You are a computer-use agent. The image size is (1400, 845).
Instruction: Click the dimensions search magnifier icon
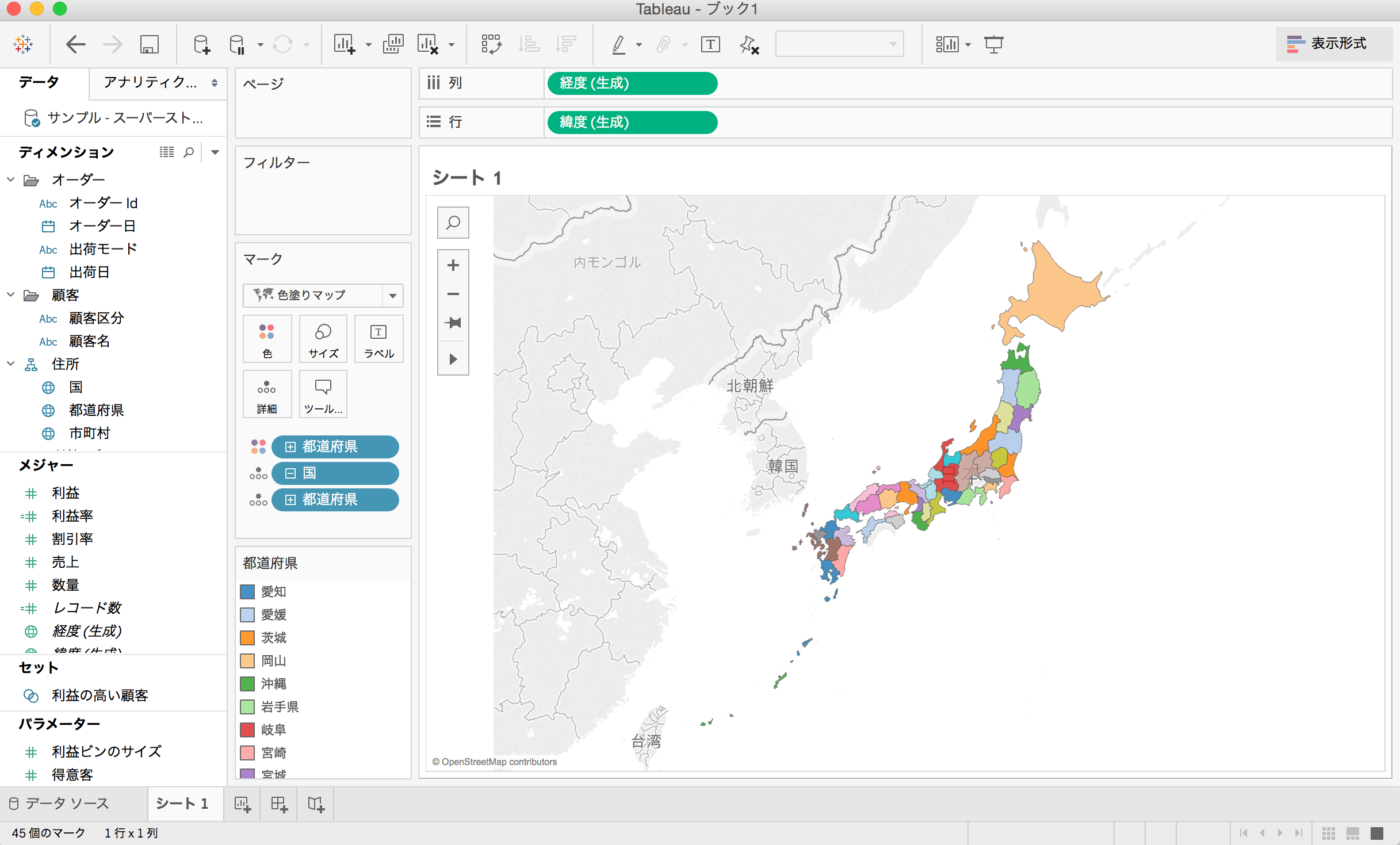tap(189, 152)
